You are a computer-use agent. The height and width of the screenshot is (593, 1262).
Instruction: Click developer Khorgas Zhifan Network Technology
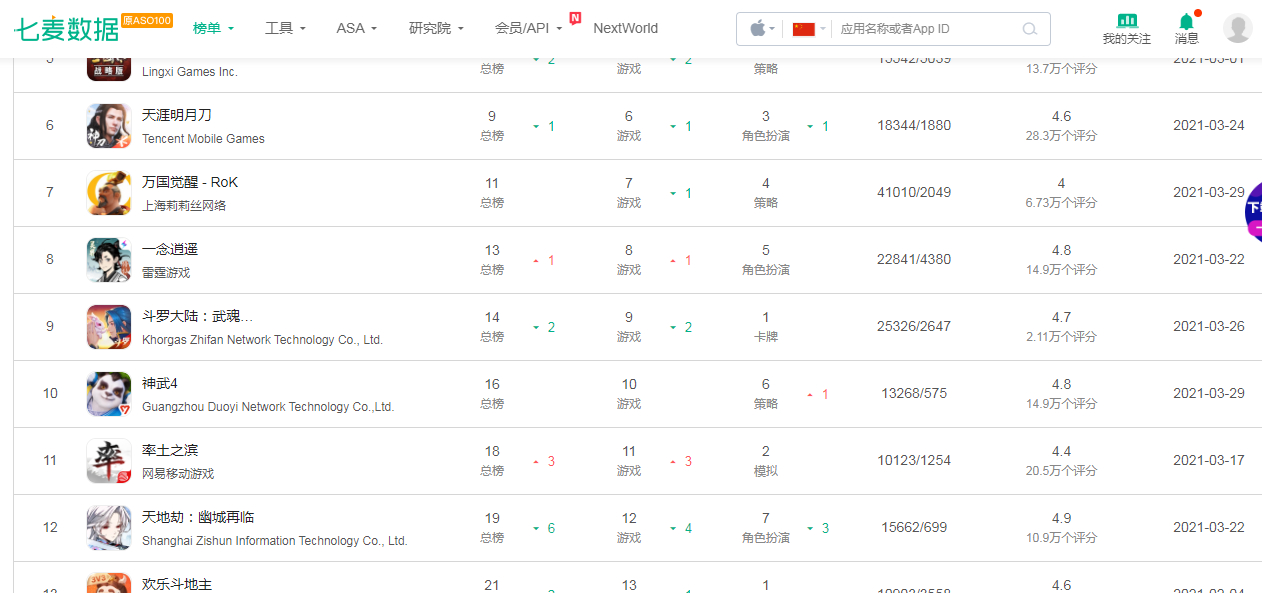[x=262, y=340]
